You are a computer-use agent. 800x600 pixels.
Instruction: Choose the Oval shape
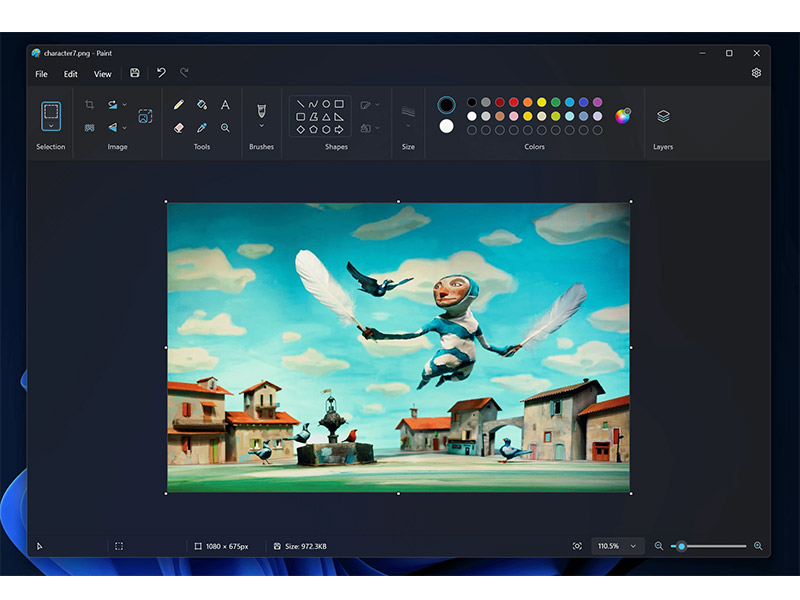tap(326, 104)
